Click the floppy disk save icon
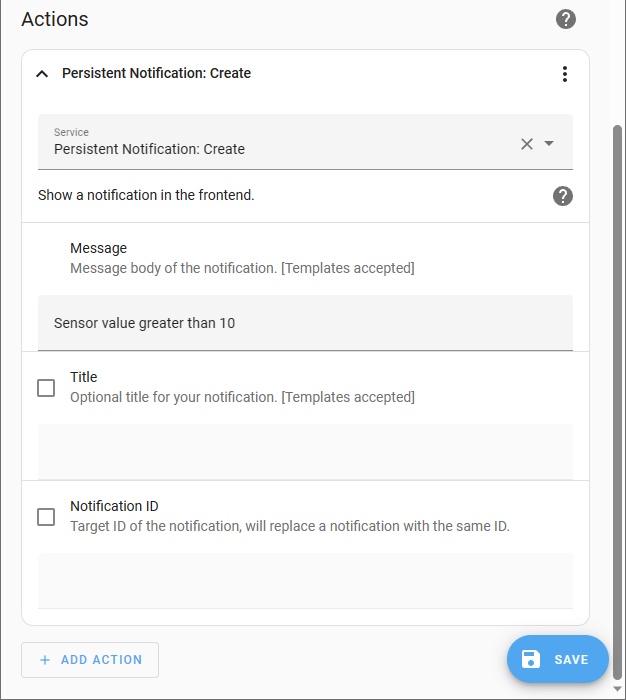 click(x=532, y=659)
